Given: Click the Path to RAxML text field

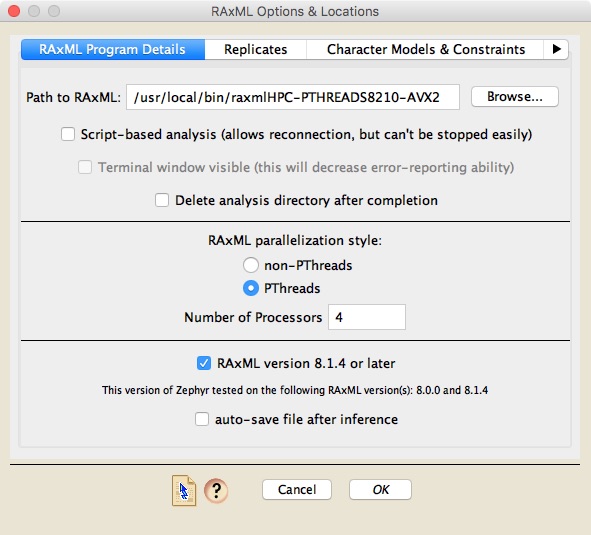Looking at the screenshot, I should click(x=292, y=97).
